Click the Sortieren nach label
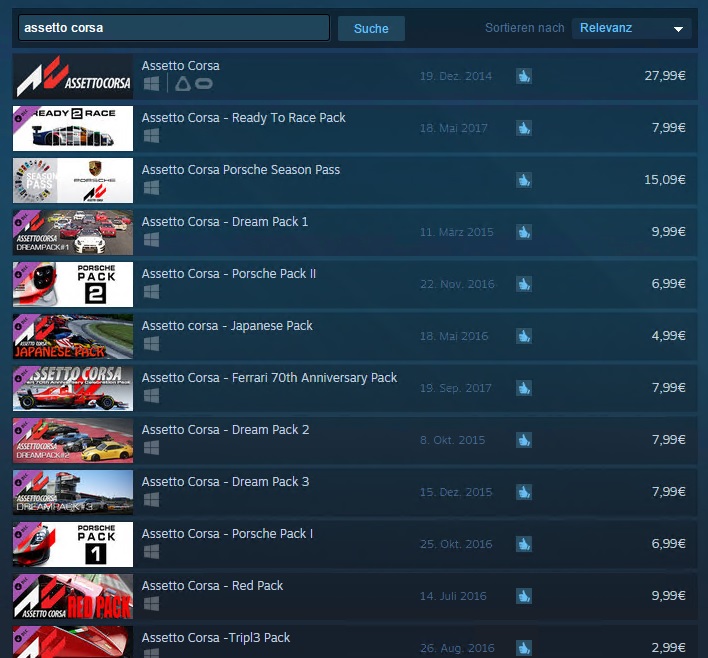This screenshot has height=658, width=708. pyautogui.click(x=524, y=28)
